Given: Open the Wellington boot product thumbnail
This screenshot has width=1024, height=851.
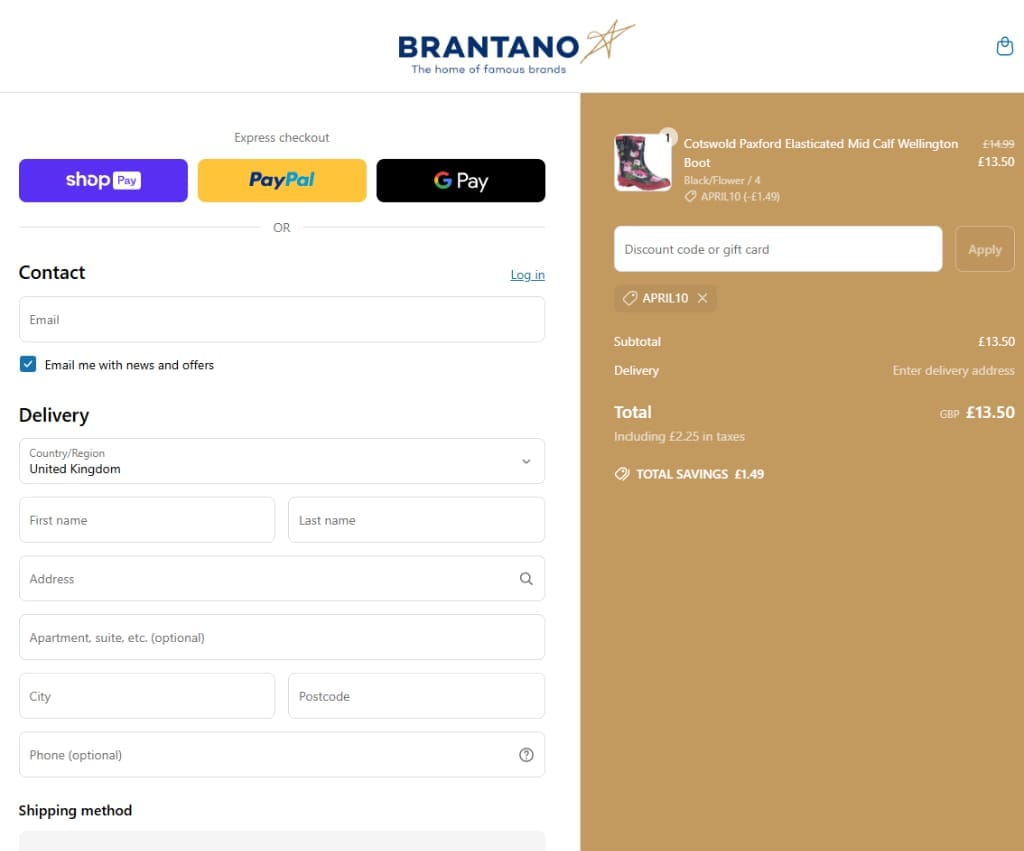Looking at the screenshot, I should (643, 163).
